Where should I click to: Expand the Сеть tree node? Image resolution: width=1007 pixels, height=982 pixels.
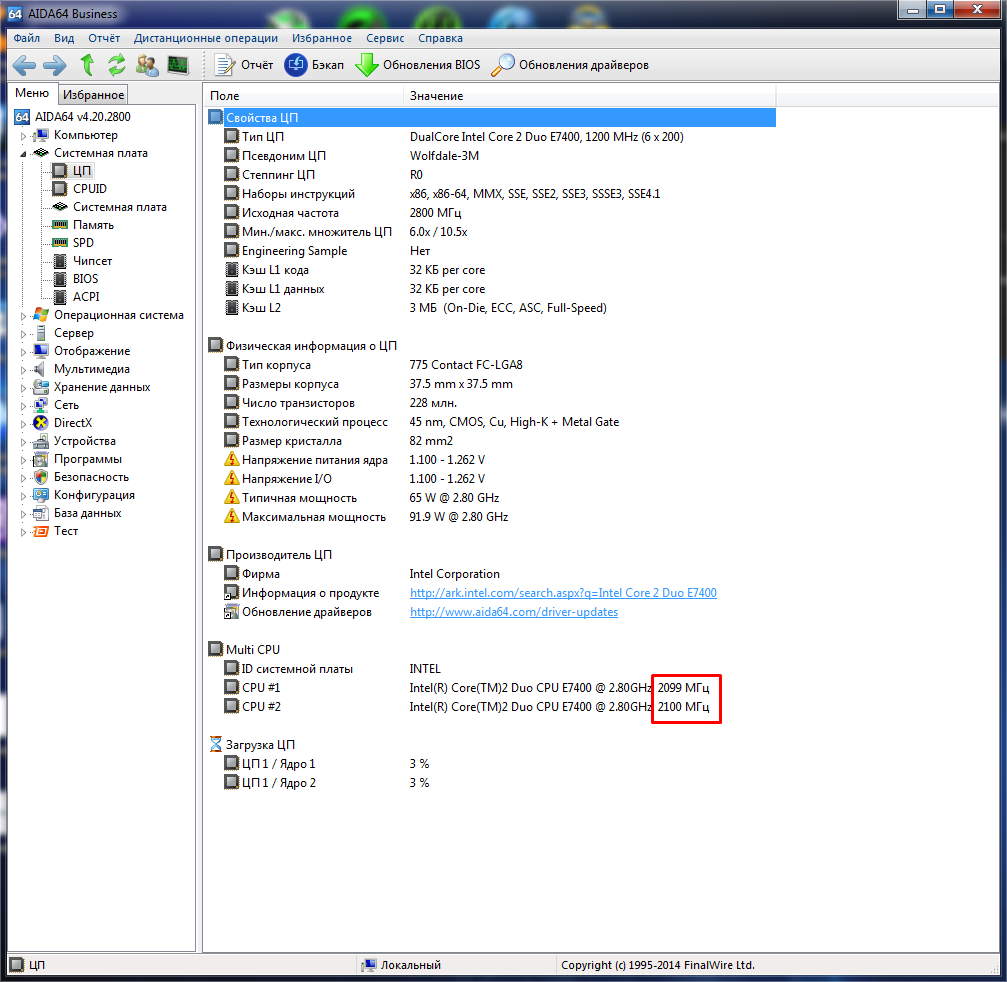click(x=23, y=405)
